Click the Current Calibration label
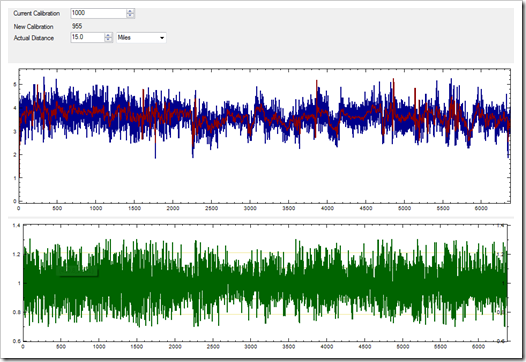Image resolution: width=526 pixels, height=362 pixels. click(x=37, y=13)
